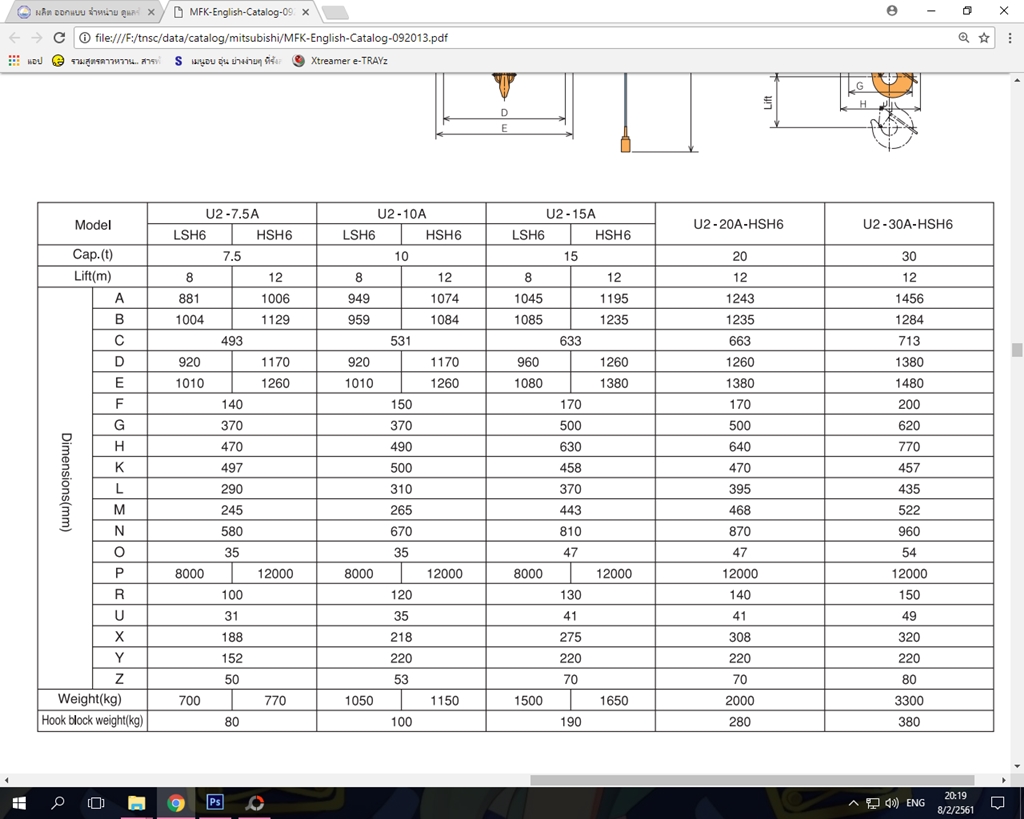Click the Lift(m) row label

click(93, 276)
